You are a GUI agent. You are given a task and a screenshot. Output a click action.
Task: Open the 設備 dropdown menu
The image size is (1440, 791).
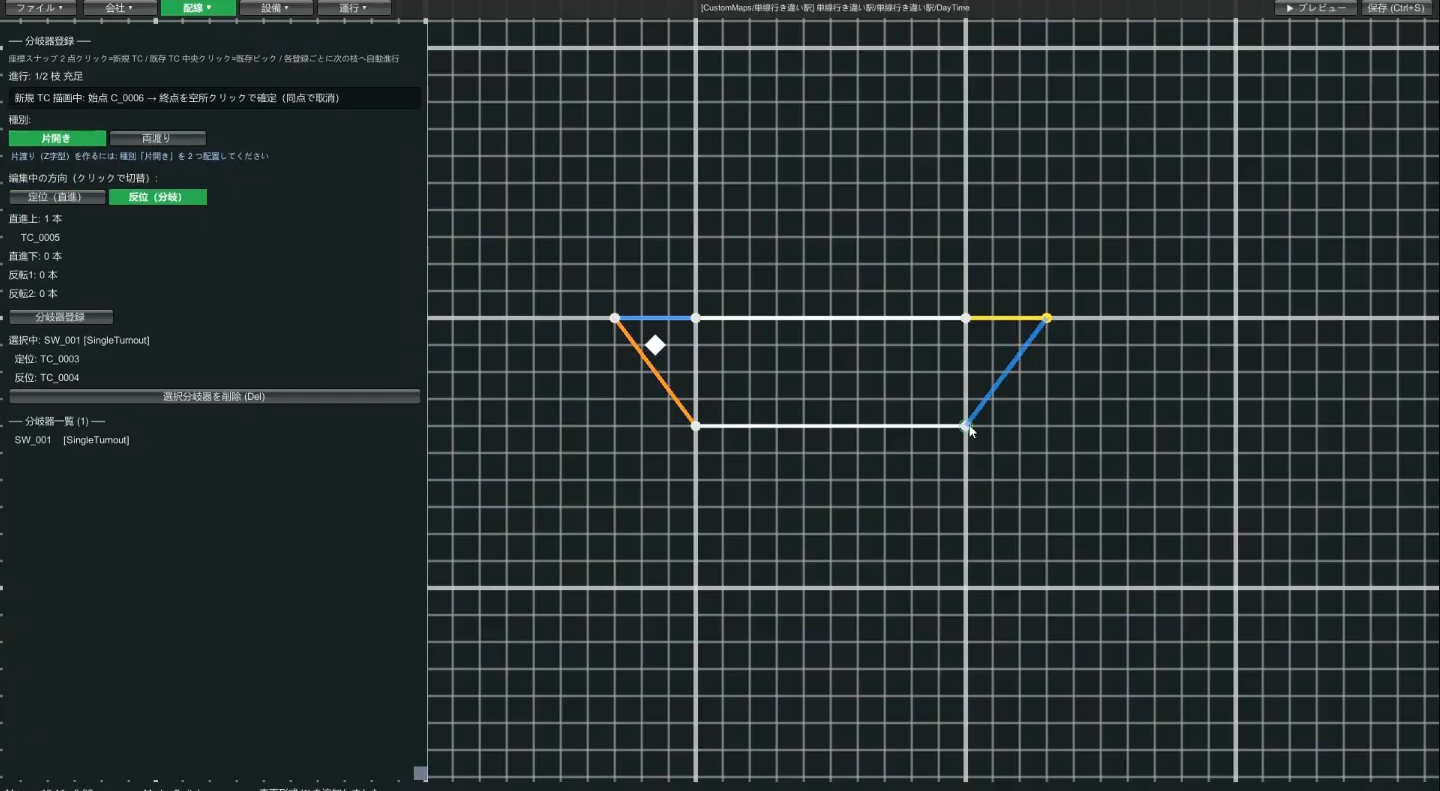coord(276,8)
